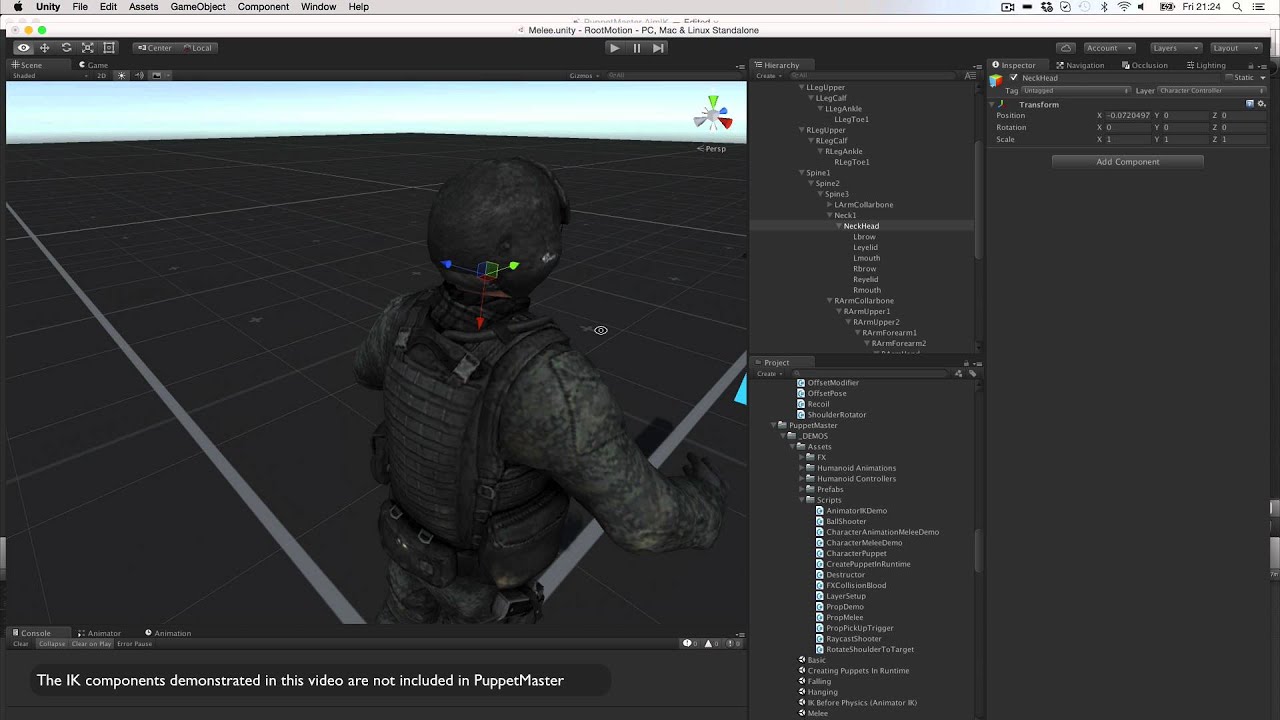Toggle scene audio speaker icon
Image resolution: width=1280 pixels, height=720 pixels.
point(139,75)
